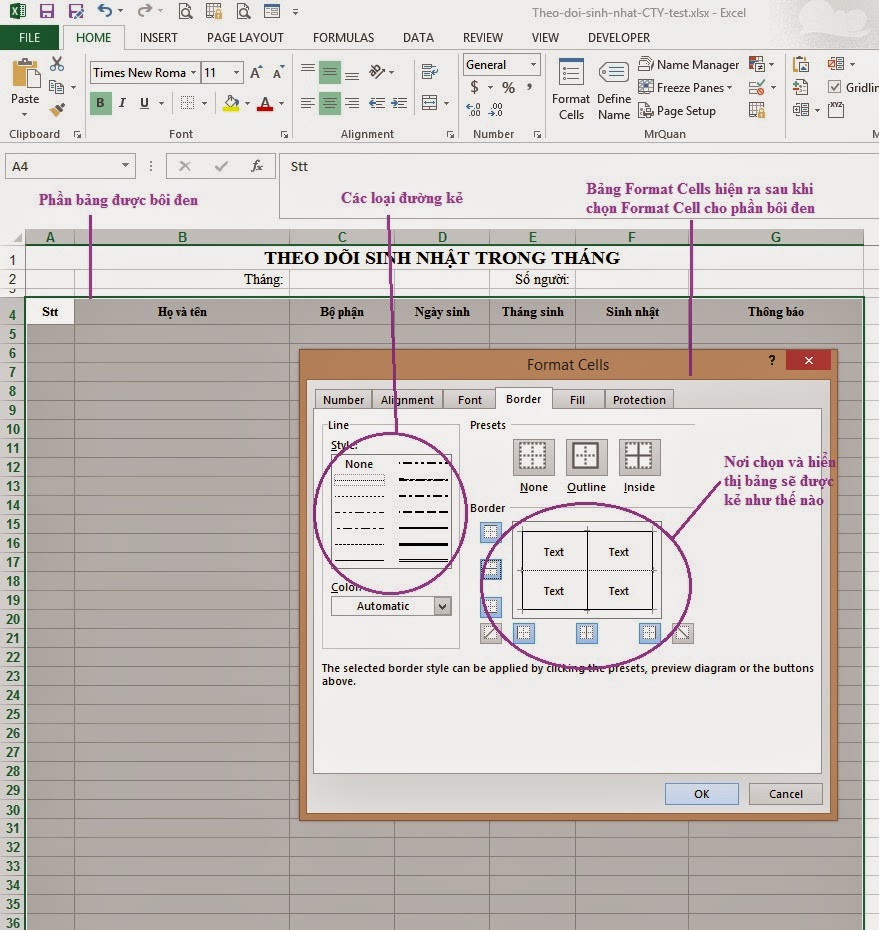The width and height of the screenshot is (879, 930).
Task: Toggle Bold formatting
Action: pyautogui.click(x=100, y=103)
